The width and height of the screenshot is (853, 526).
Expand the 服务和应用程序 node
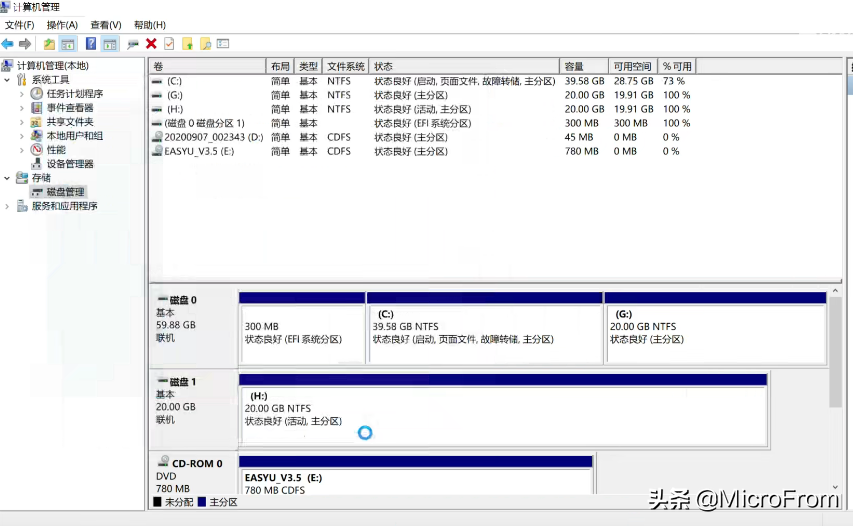8,206
